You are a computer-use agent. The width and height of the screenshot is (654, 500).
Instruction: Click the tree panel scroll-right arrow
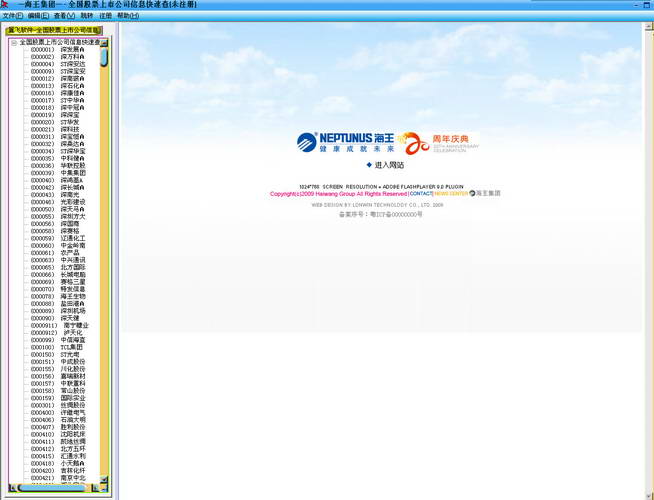(95, 488)
